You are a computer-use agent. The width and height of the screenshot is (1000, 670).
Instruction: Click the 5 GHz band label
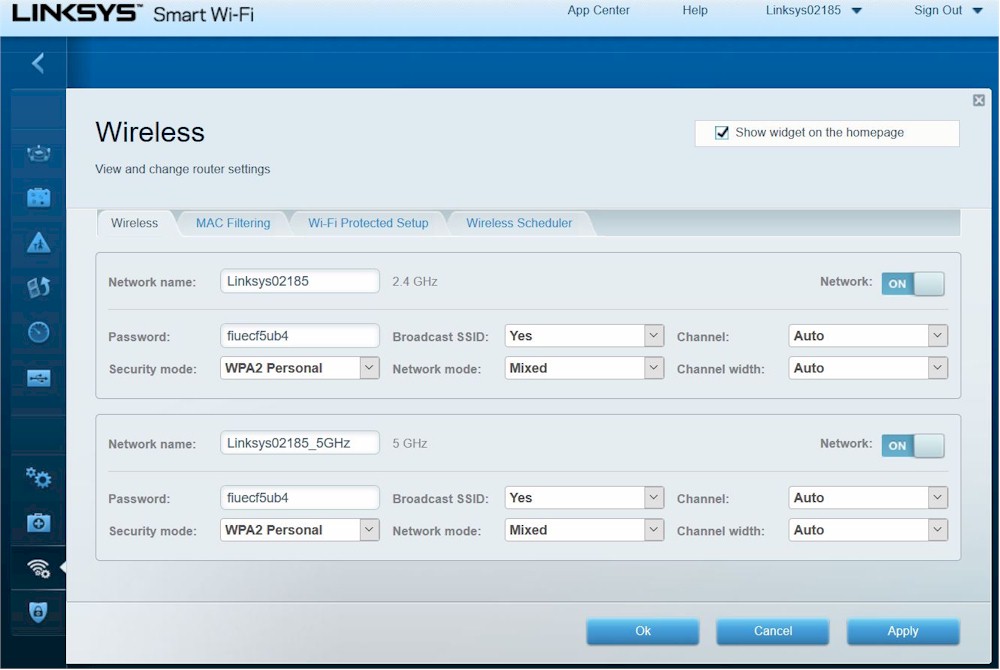coord(409,444)
